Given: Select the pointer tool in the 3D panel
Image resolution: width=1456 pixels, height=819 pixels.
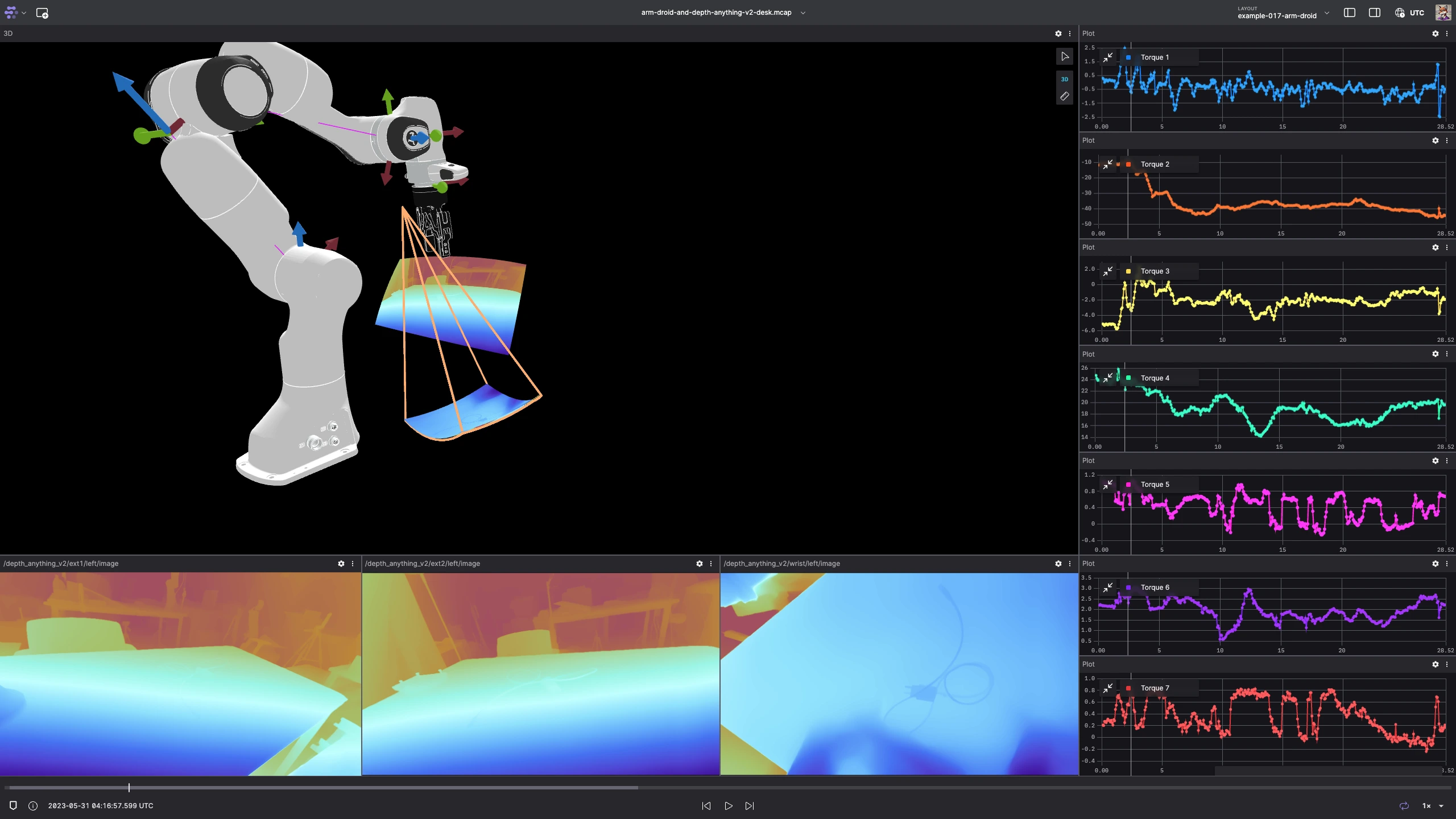Looking at the screenshot, I should pyautogui.click(x=1065, y=56).
